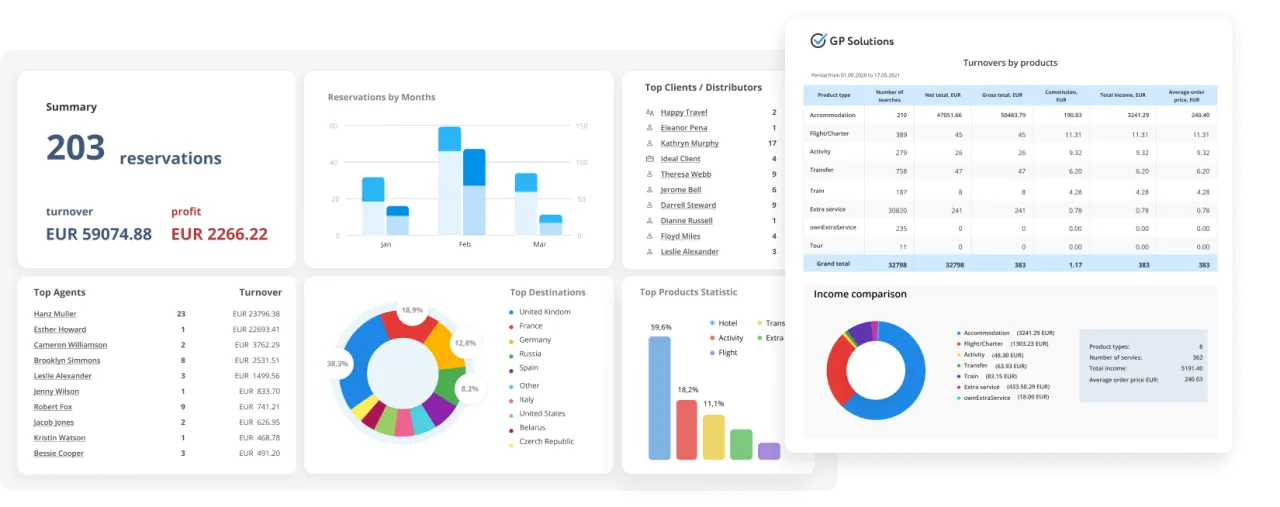Open the Cameron Williamson agent link

click(x=70, y=345)
